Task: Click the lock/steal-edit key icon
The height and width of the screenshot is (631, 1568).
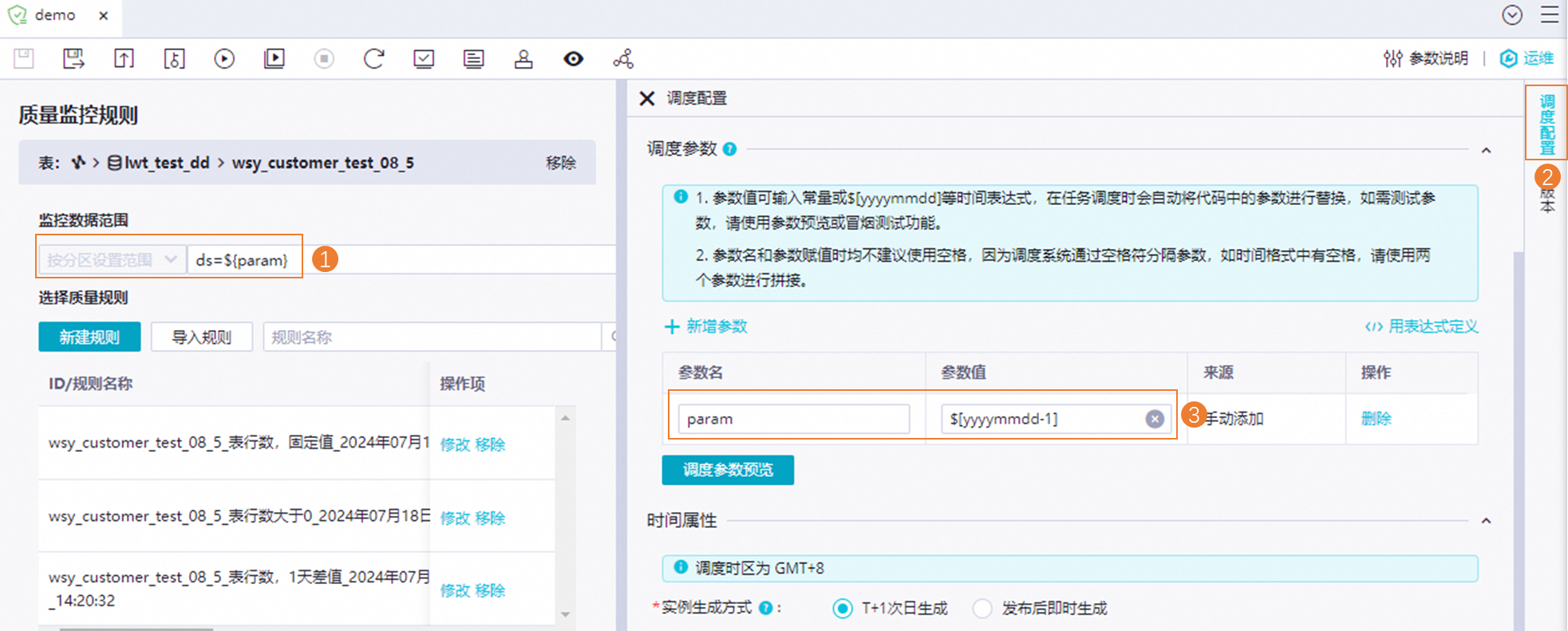Action: pyautogui.click(x=174, y=58)
